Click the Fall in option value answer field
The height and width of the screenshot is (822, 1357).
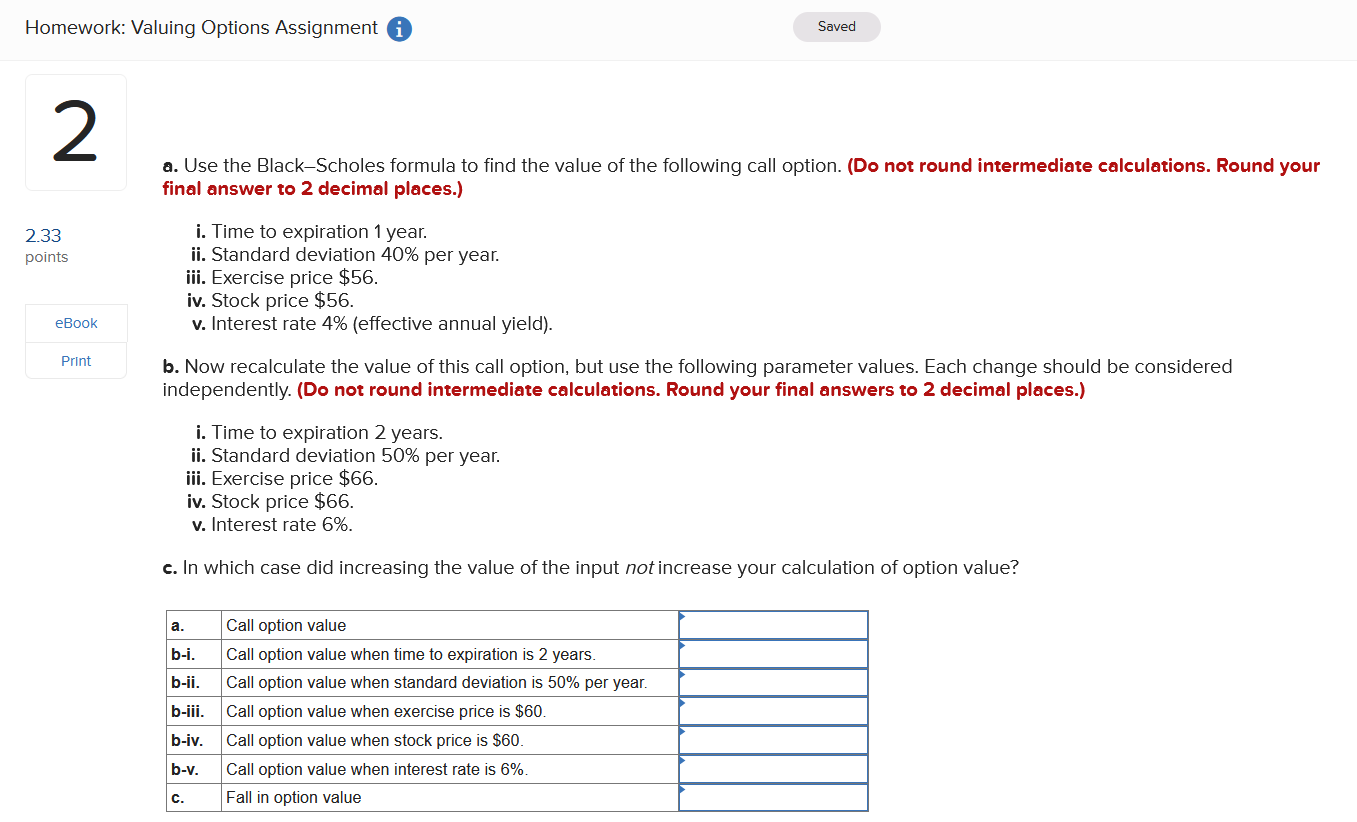pos(775,797)
